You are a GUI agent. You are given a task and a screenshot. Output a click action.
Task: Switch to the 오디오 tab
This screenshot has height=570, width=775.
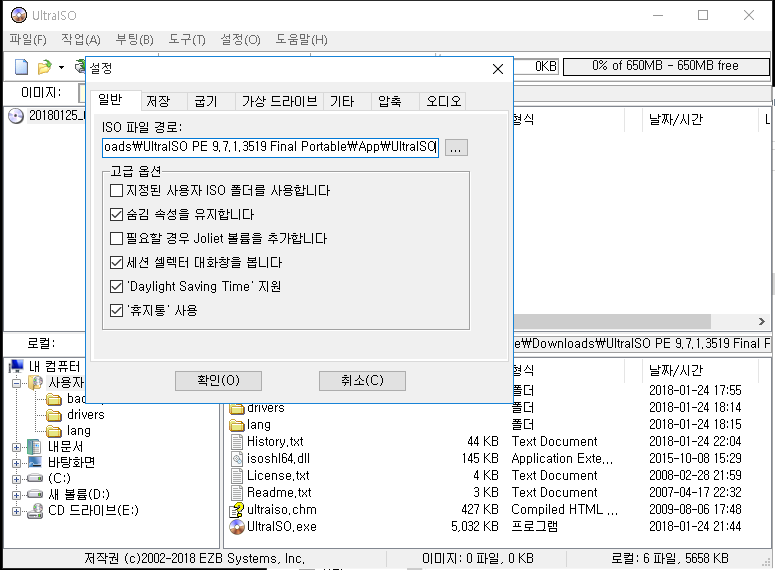442,101
